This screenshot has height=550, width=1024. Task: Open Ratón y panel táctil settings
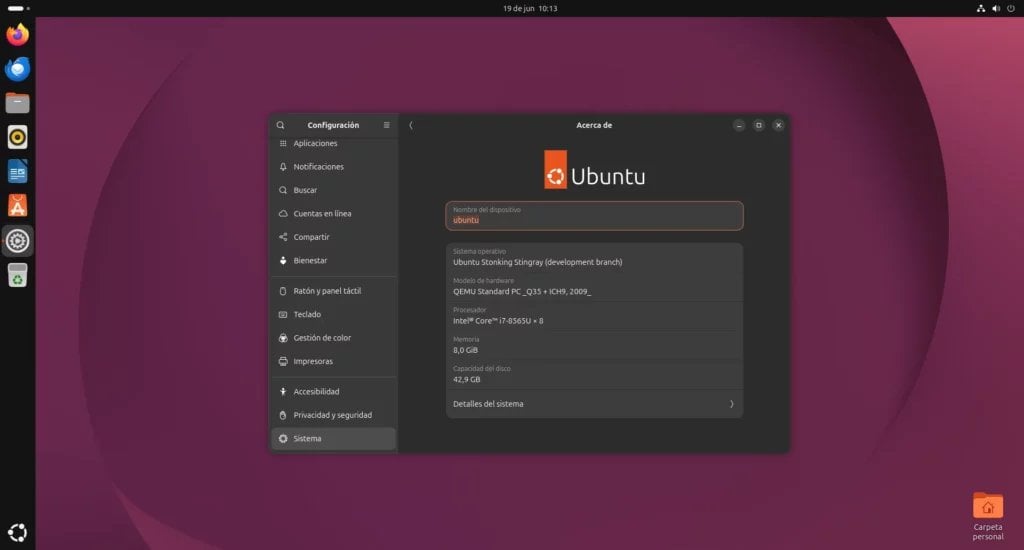click(x=333, y=291)
